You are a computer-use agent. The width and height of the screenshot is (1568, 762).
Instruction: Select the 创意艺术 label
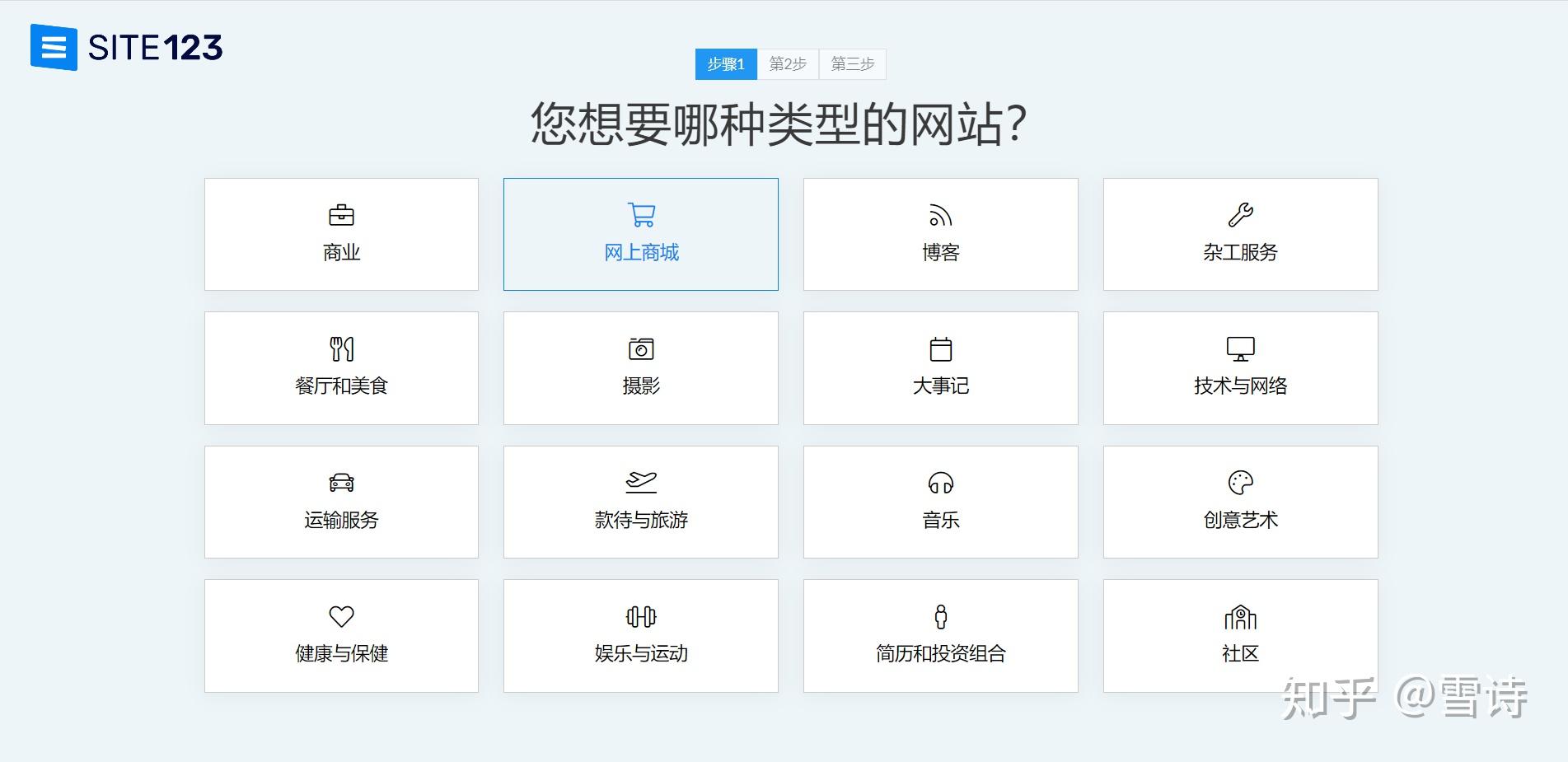click(1240, 521)
